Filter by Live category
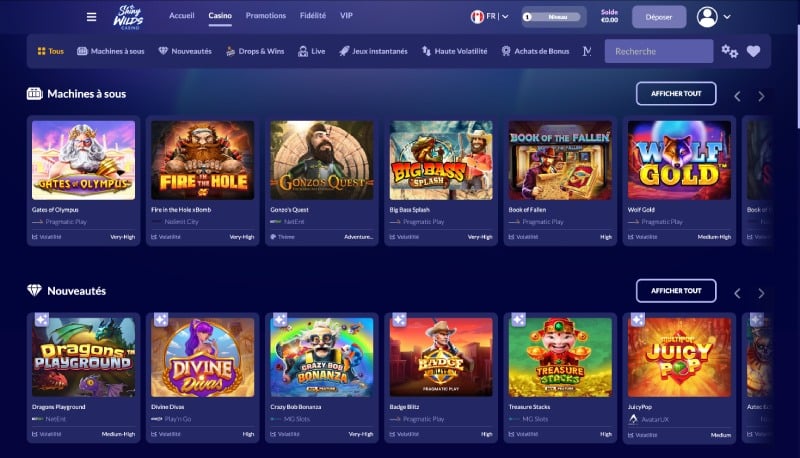The image size is (800, 458). click(311, 51)
